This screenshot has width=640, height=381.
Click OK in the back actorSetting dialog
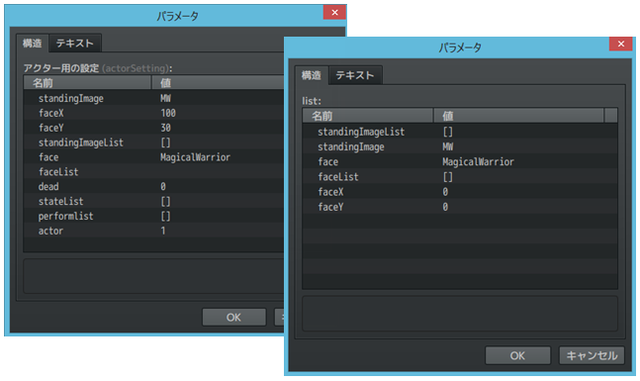(234, 317)
